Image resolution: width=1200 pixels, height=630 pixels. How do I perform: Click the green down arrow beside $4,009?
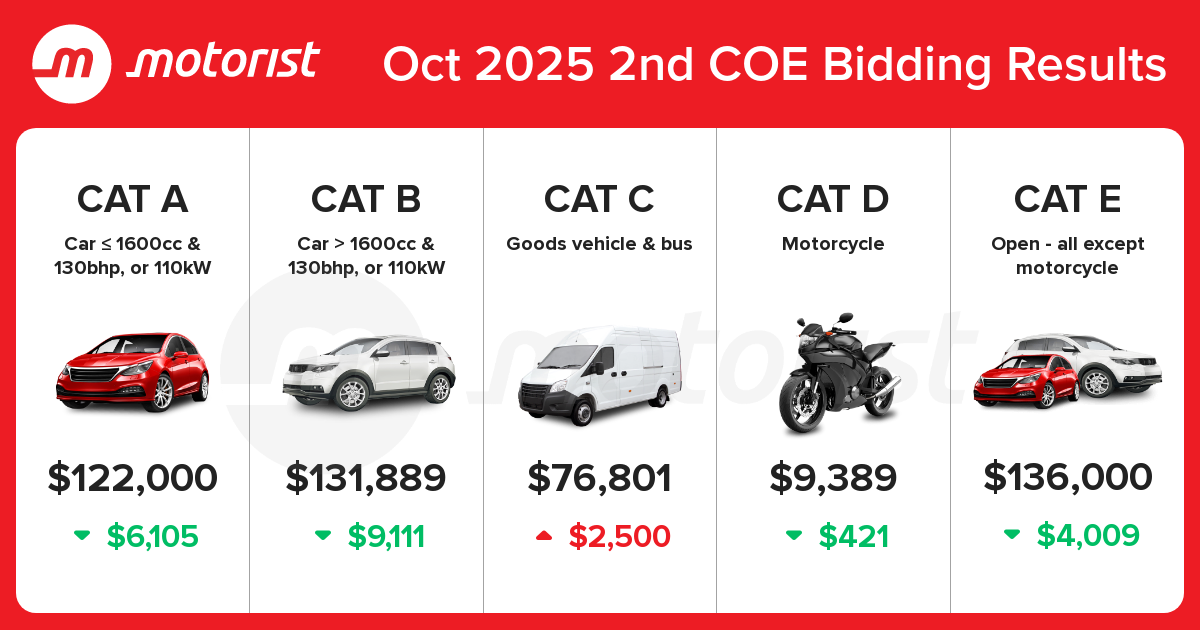[x=1012, y=536]
